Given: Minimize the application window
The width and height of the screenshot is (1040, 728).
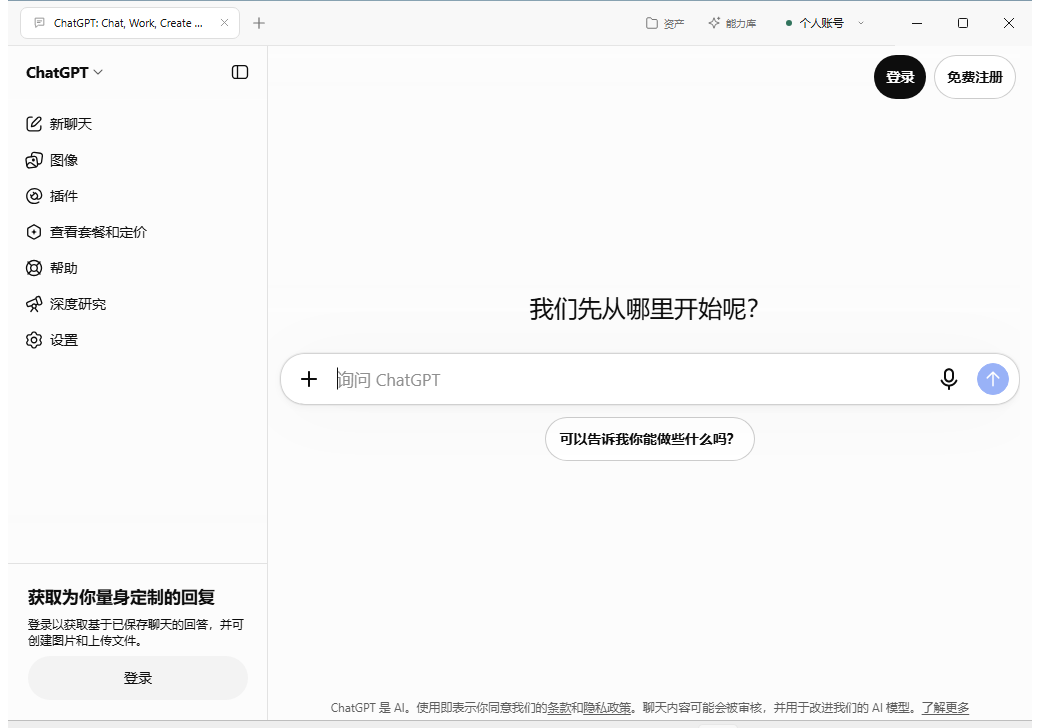Looking at the screenshot, I should click(x=917, y=23).
